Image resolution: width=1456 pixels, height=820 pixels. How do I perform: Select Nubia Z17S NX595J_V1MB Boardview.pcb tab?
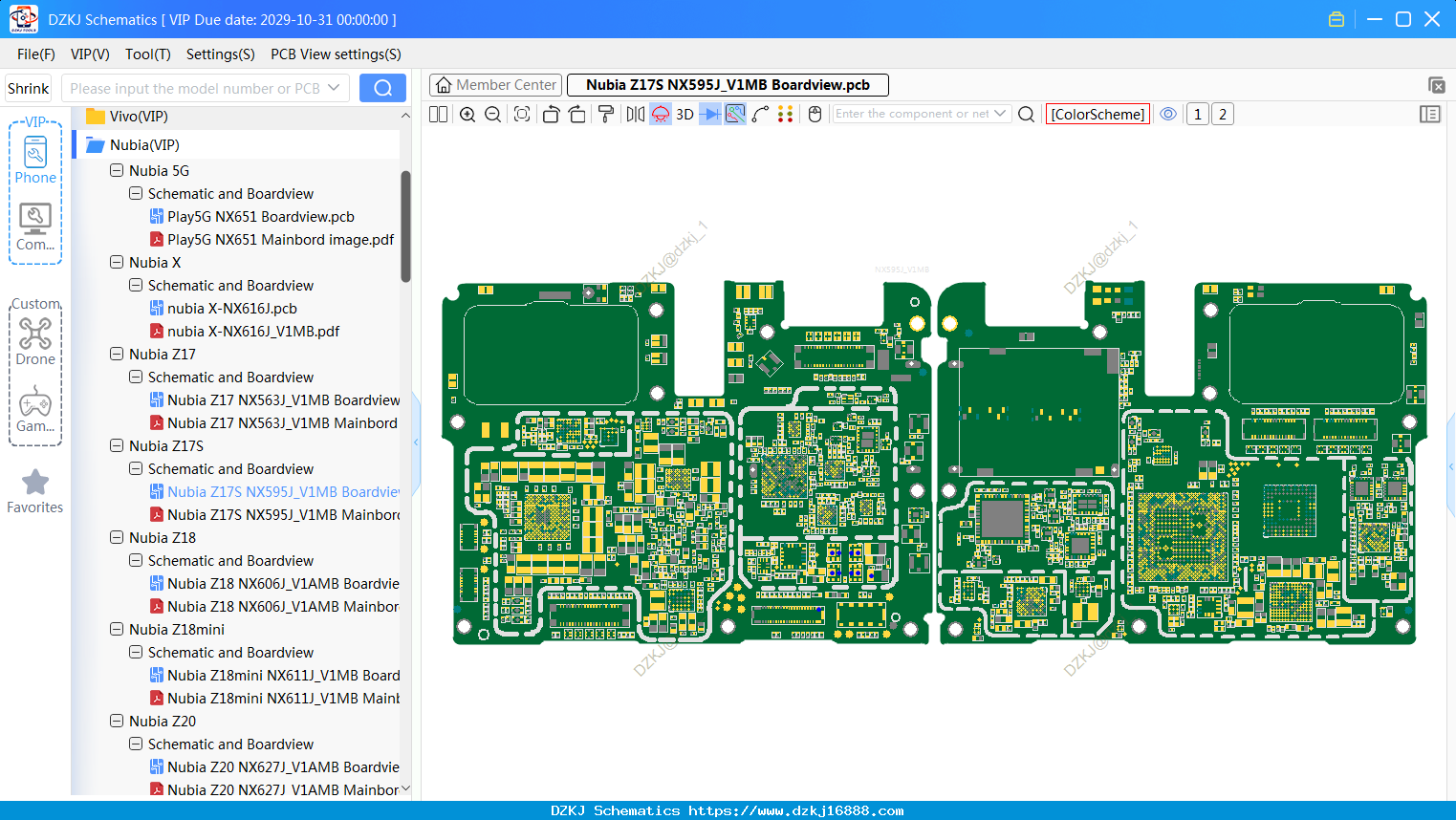coord(728,85)
